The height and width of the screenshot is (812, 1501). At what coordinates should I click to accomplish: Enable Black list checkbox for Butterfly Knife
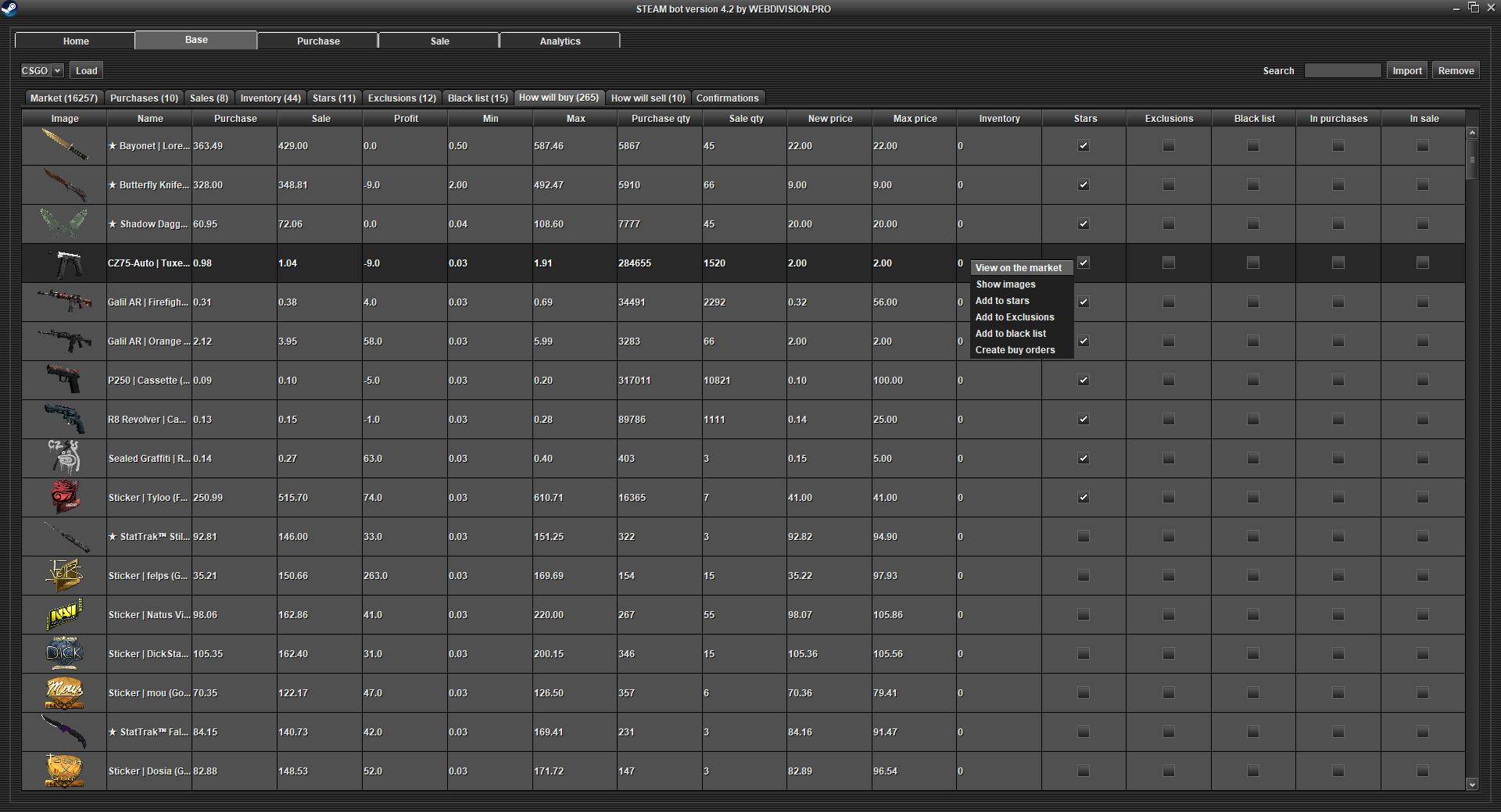(1253, 185)
